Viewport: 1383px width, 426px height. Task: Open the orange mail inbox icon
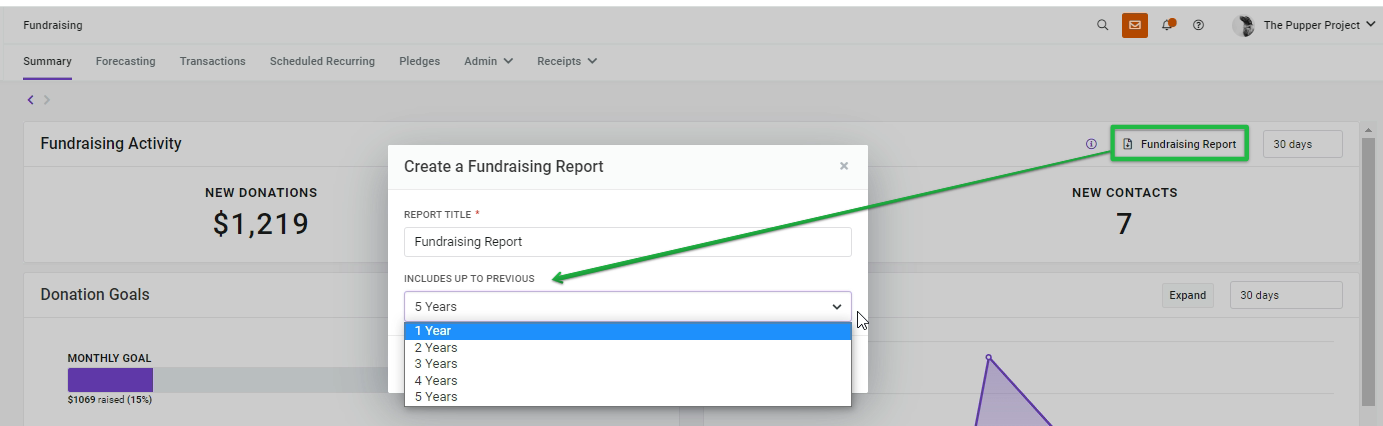1134,25
